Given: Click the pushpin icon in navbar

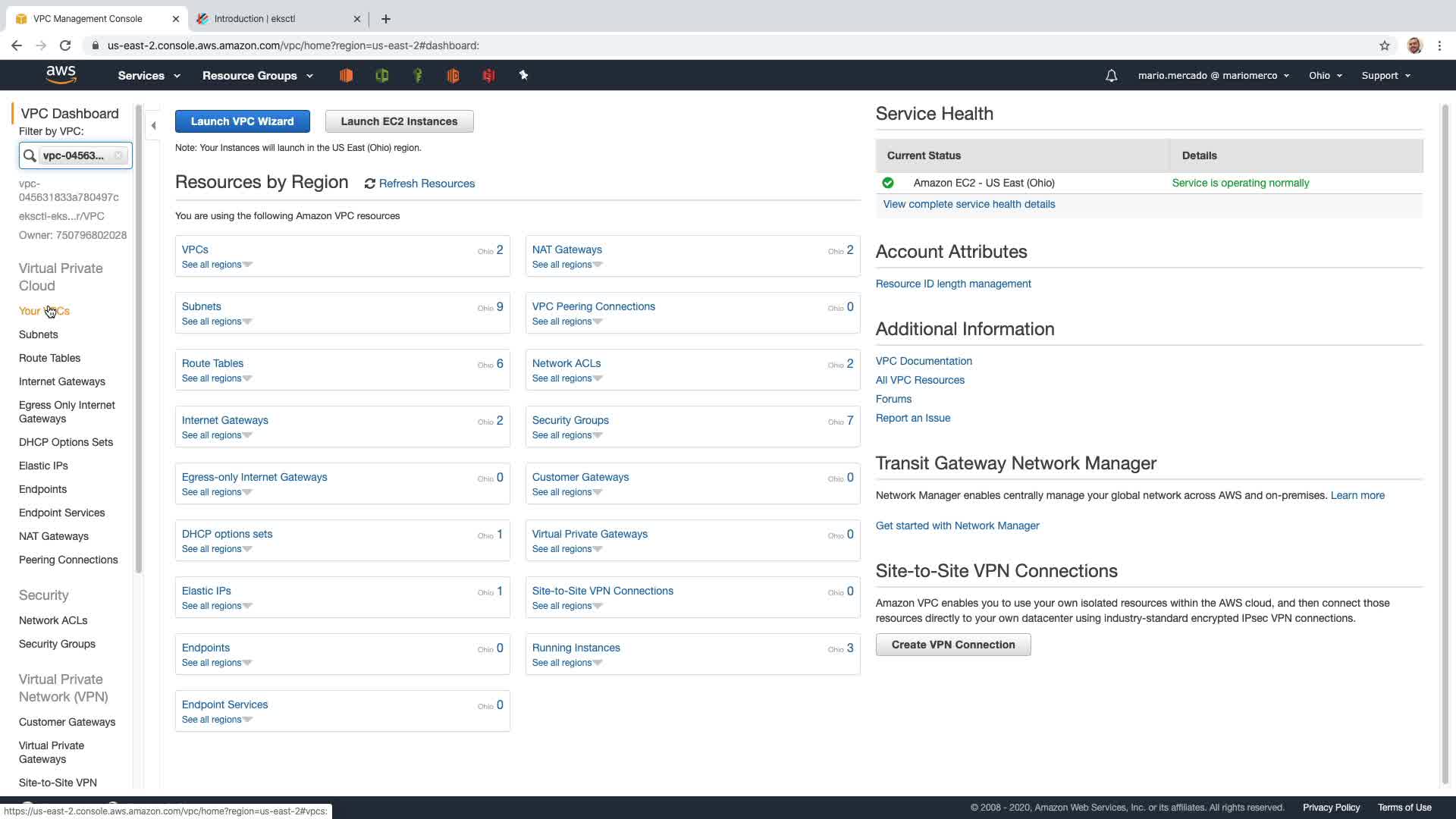Looking at the screenshot, I should (523, 75).
